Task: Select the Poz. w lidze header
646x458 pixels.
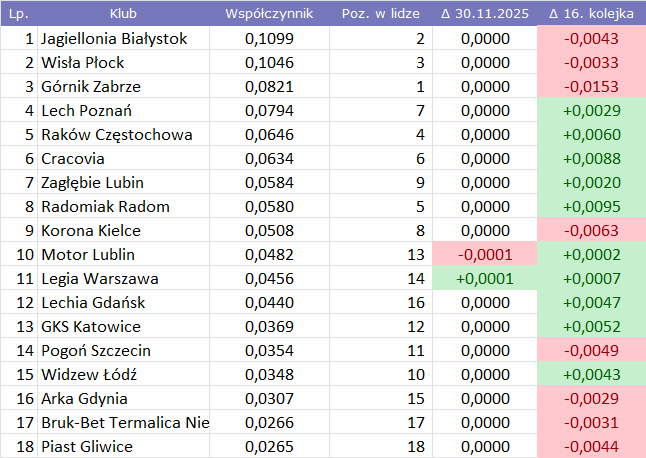Action: (380, 15)
